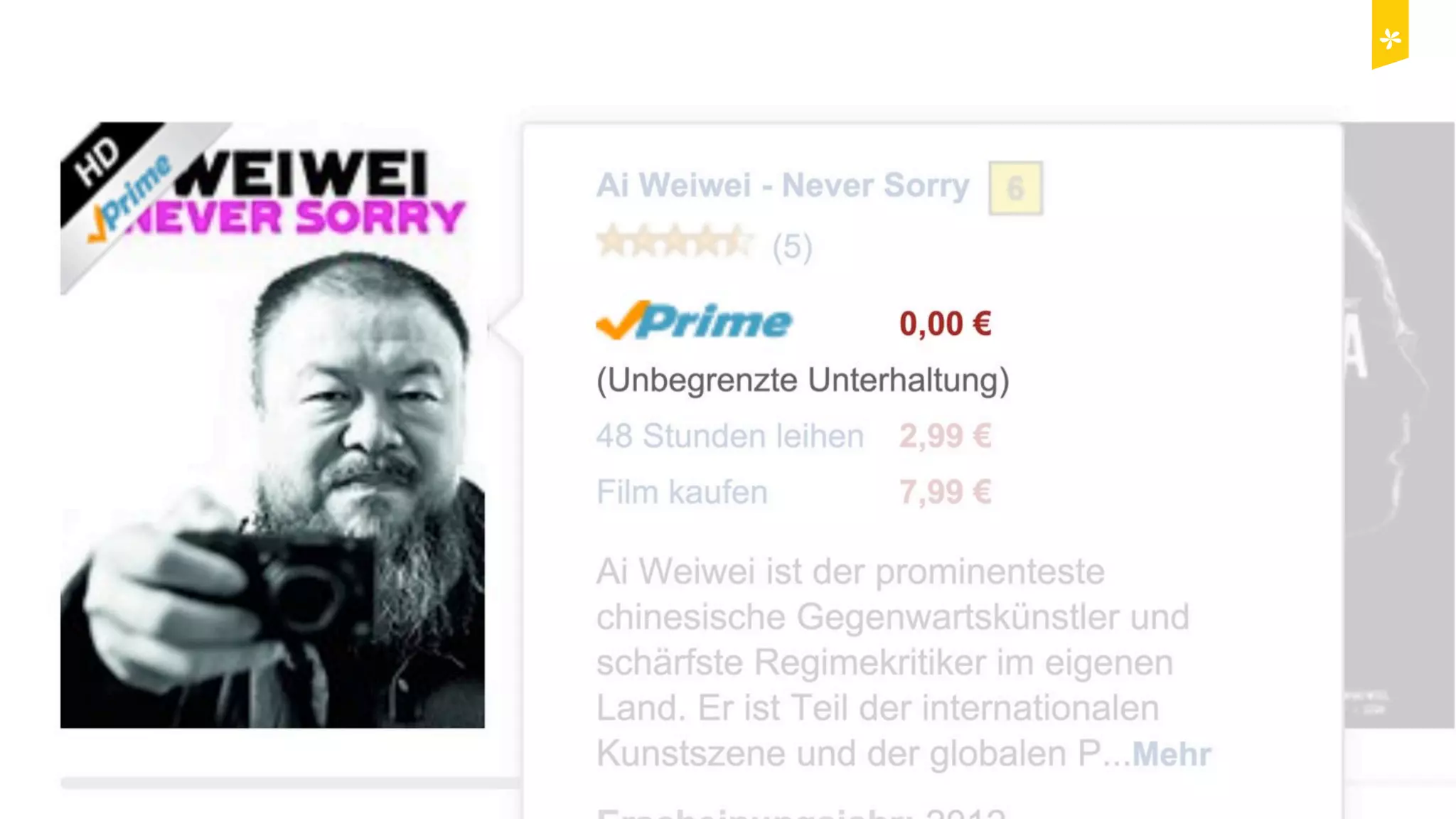Viewport: 1456px width, 819px height.
Task: Choose the 48 Stunden leihen option
Action: pyautogui.click(x=730, y=436)
